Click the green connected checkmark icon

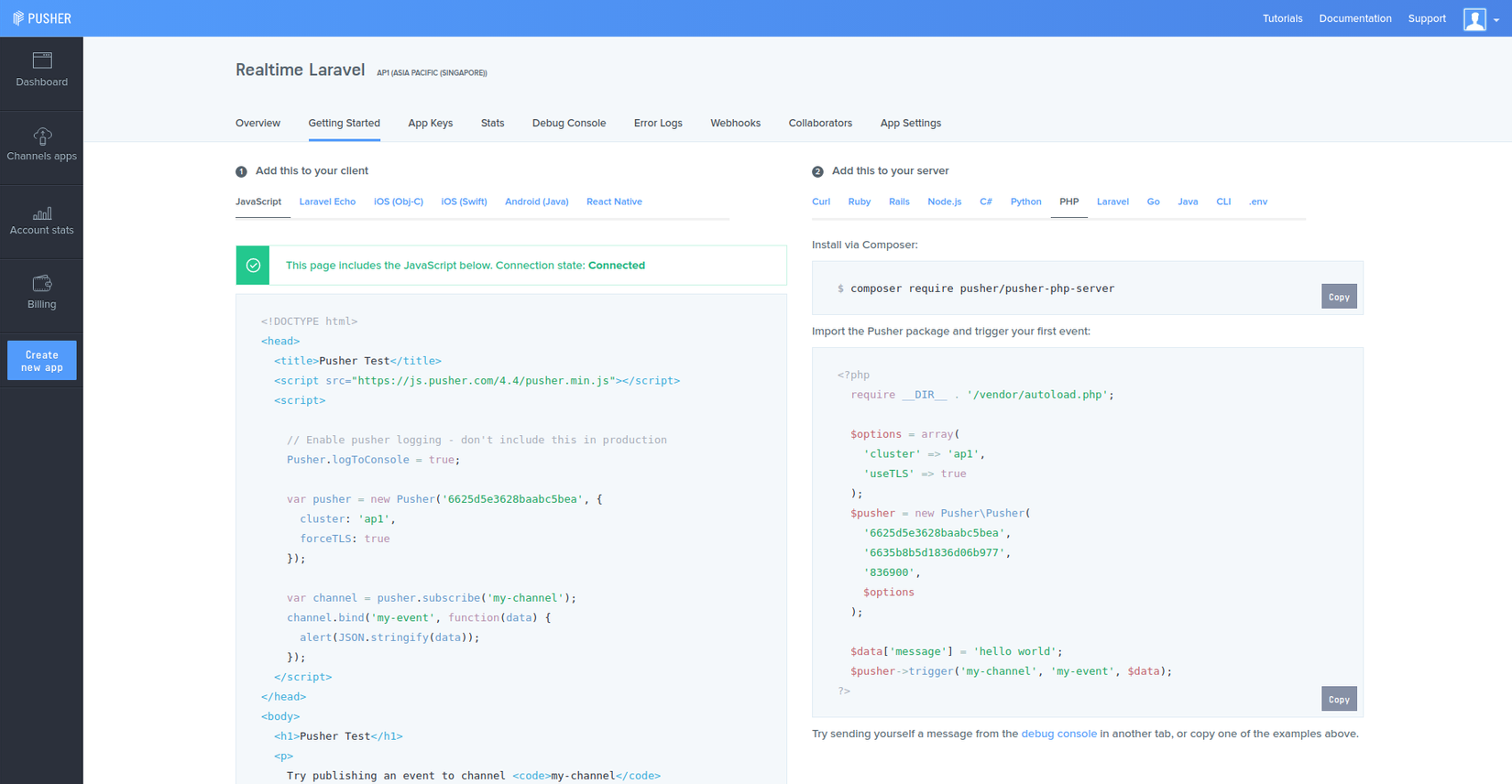point(253,266)
